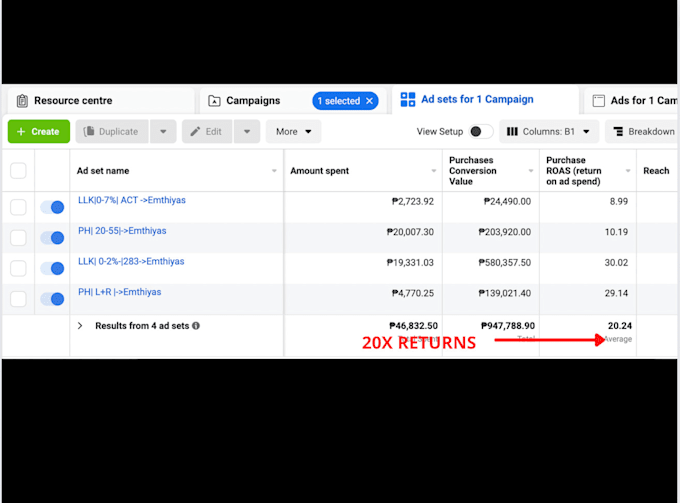The height and width of the screenshot is (503, 680).
Task: Select conversion value ₱203,920.00 cell
Action: click(504, 232)
